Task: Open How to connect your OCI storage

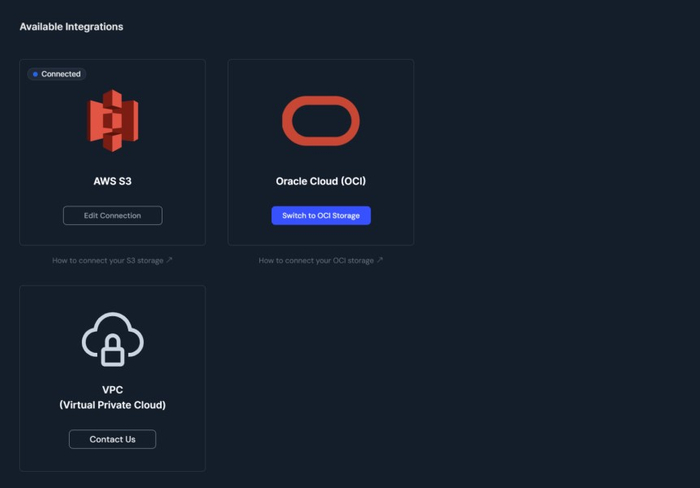Action: (x=315, y=261)
